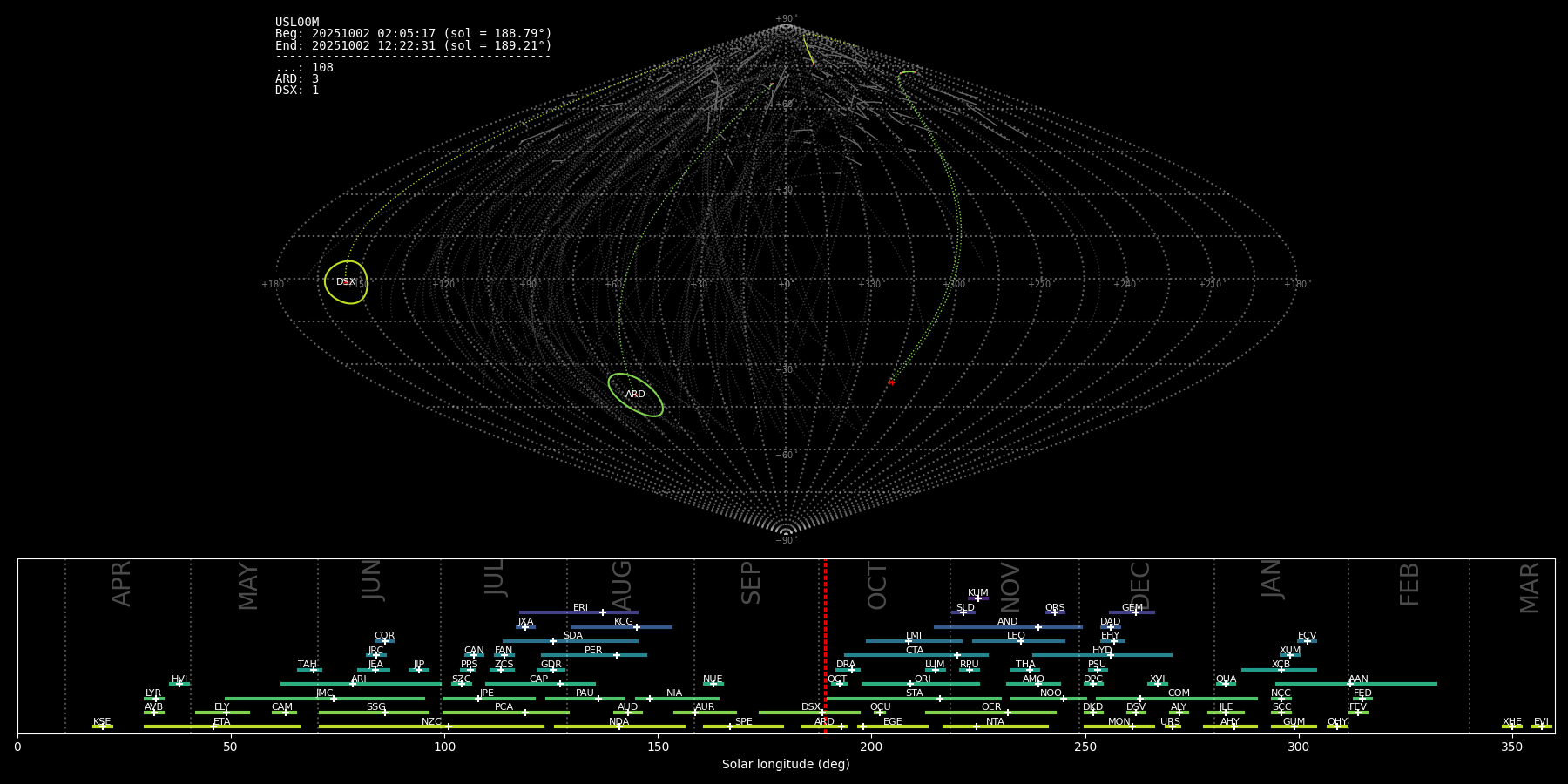Image resolution: width=1568 pixels, height=784 pixels.
Task: Click the USL00M station title text
Action: click(x=297, y=23)
